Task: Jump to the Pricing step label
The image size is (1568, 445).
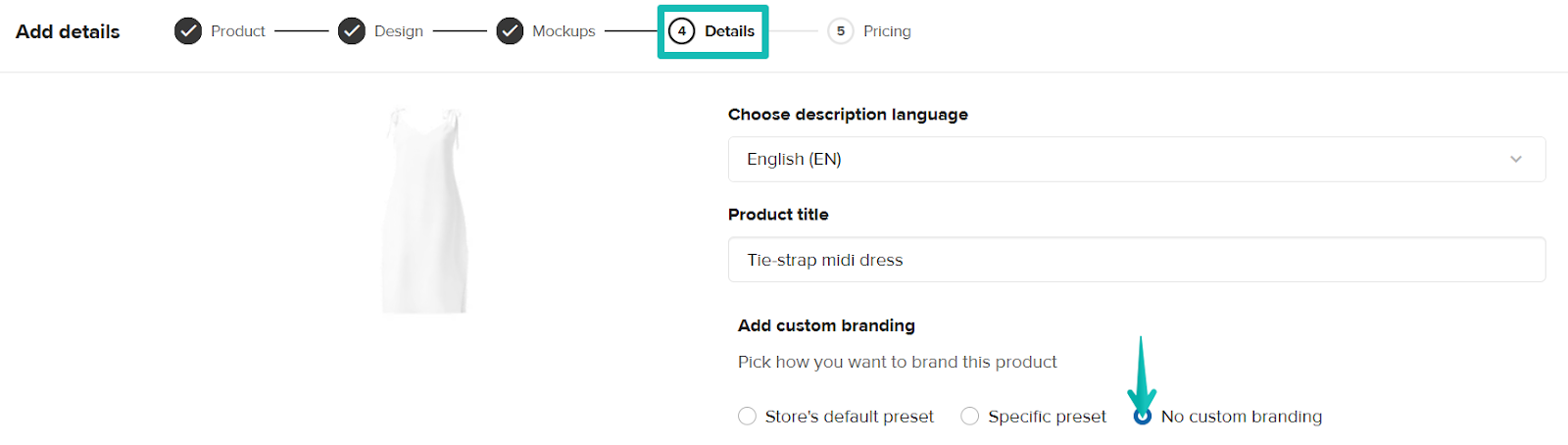Action: point(887,31)
